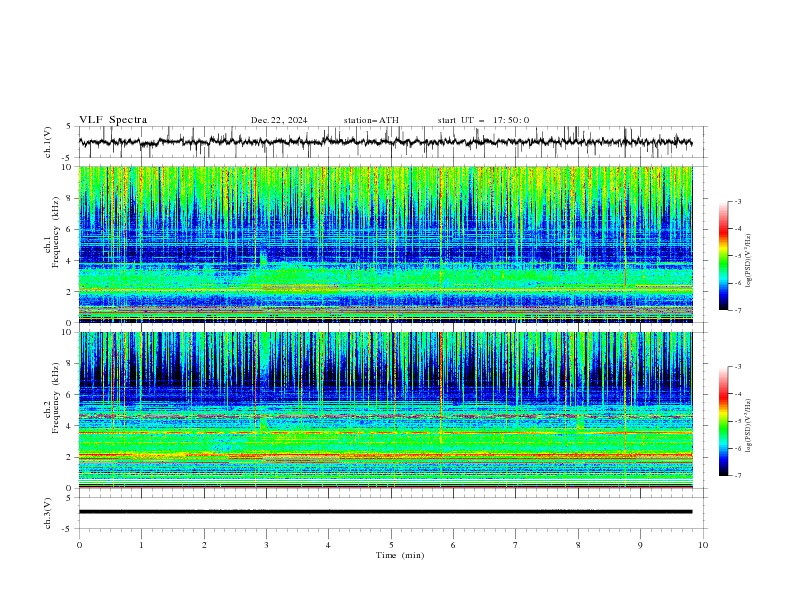This screenshot has width=792, height=612.
Task: Click tick label '3' on the Time axis
Action: click(x=266, y=545)
